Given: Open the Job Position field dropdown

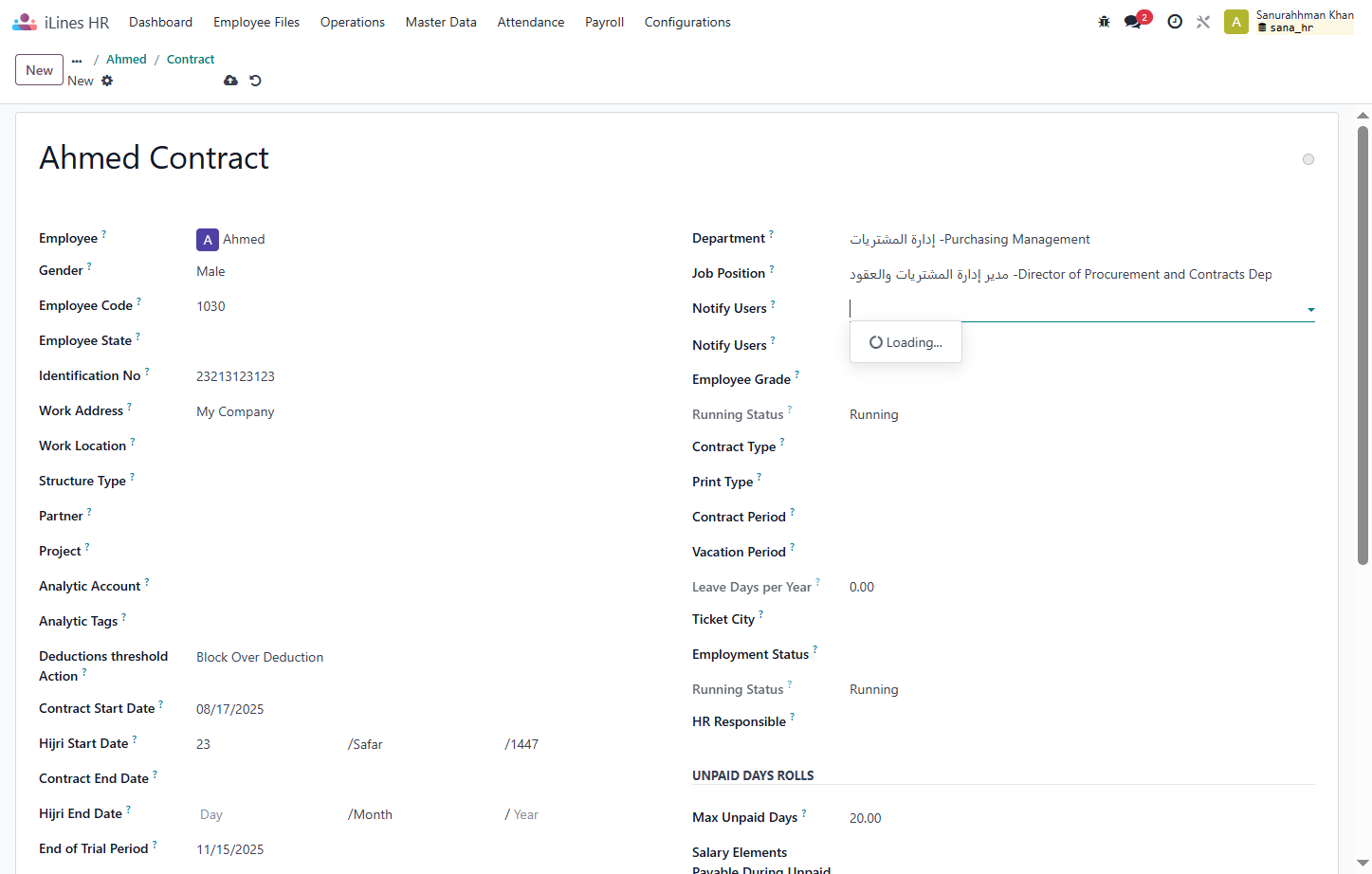Looking at the screenshot, I should click(1082, 275).
